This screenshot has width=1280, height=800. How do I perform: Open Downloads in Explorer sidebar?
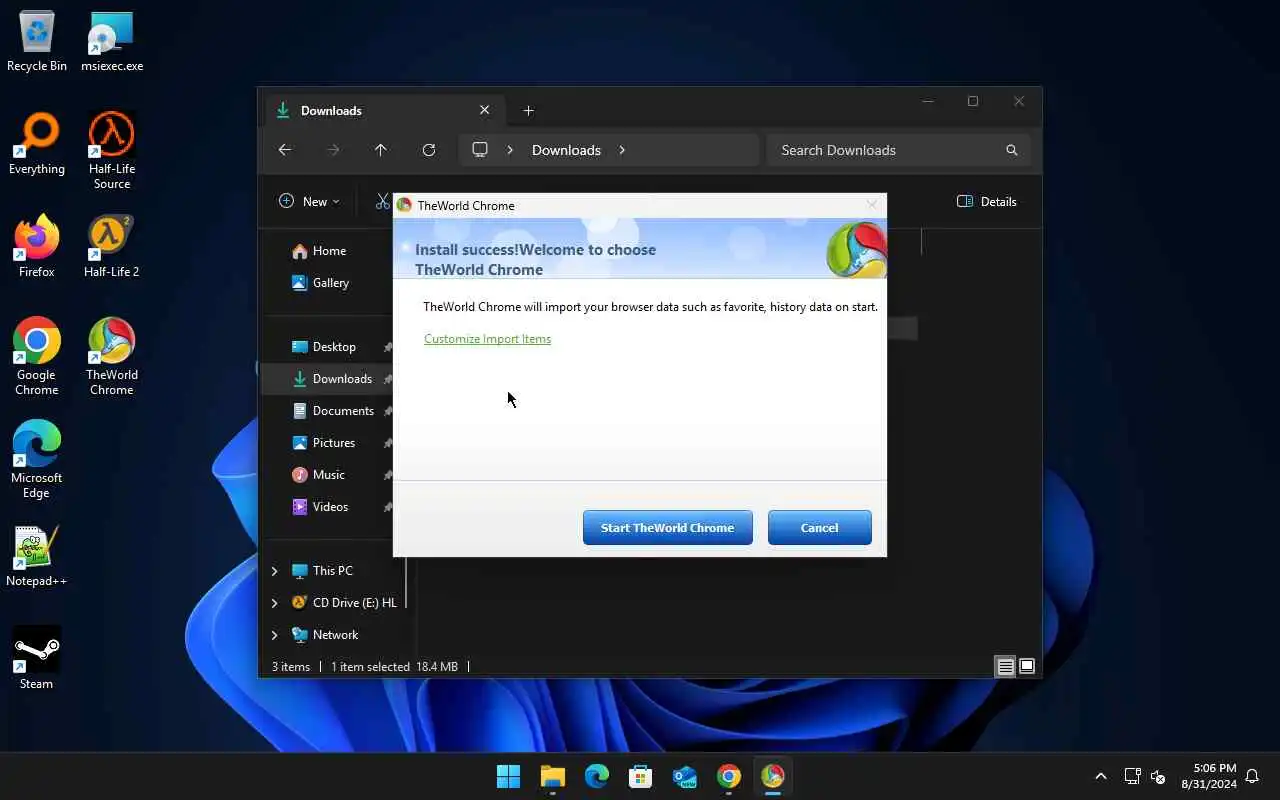click(342, 379)
